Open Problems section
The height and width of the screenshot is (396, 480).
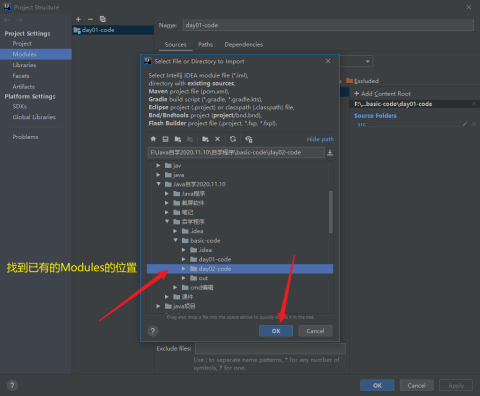coord(25,137)
